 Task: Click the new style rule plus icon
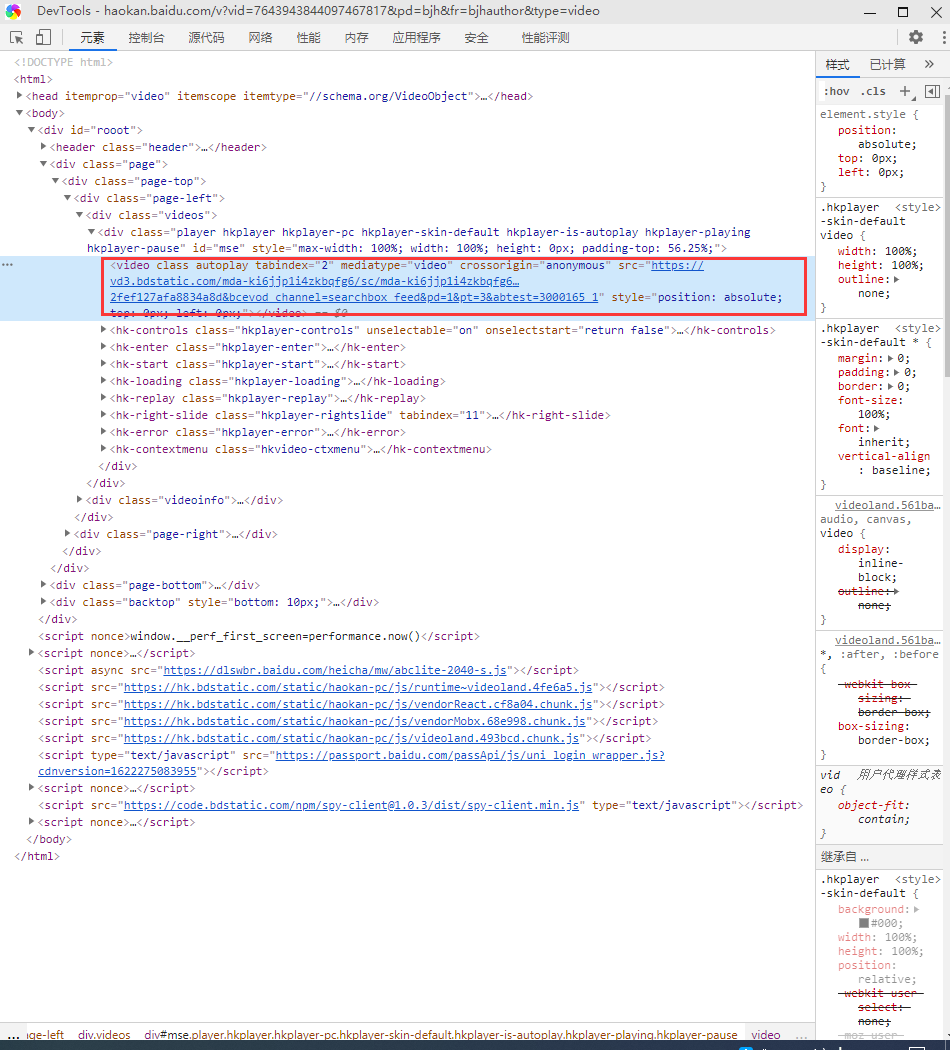(906, 91)
